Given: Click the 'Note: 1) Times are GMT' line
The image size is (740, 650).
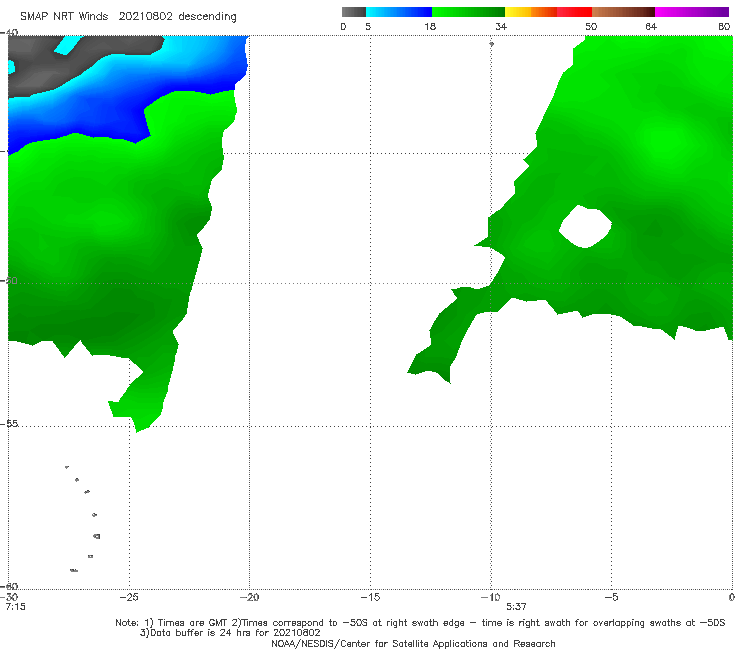Looking at the screenshot, I should [x=420, y=623].
